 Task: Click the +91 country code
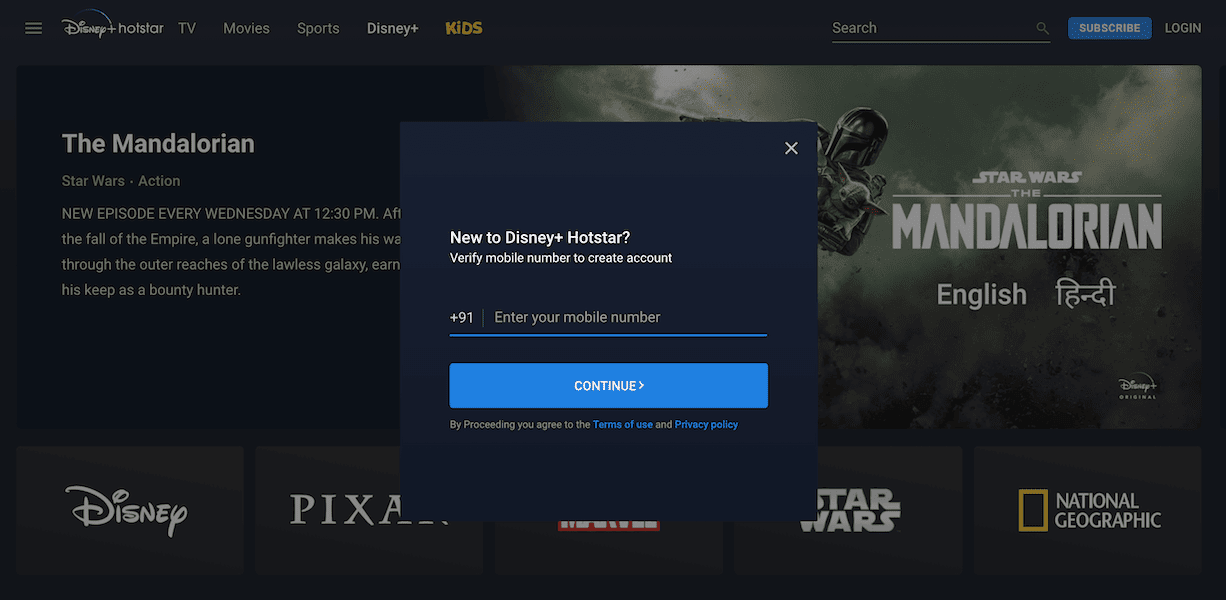click(462, 317)
